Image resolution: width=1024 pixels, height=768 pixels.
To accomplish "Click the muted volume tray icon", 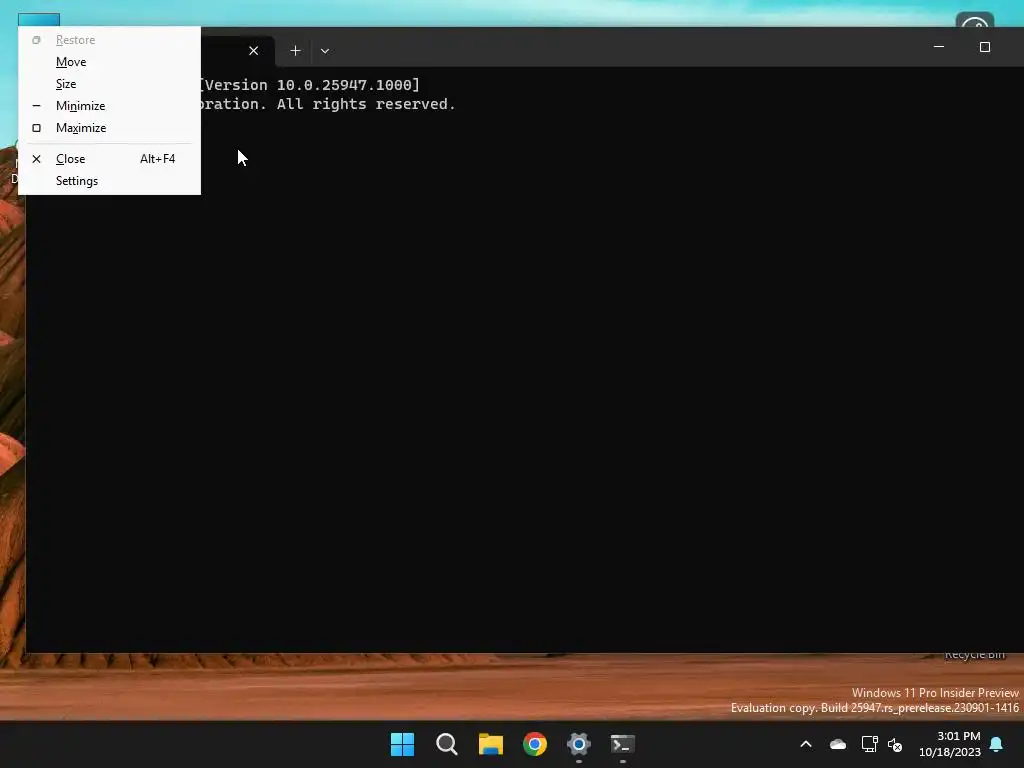I will (895, 744).
